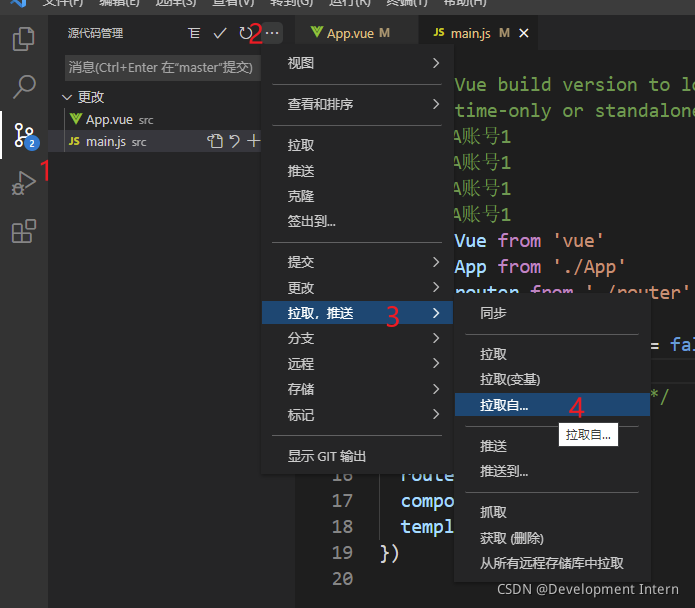
Task: Choose 显示 GIT 输出 menu entry
Action: point(357,456)
